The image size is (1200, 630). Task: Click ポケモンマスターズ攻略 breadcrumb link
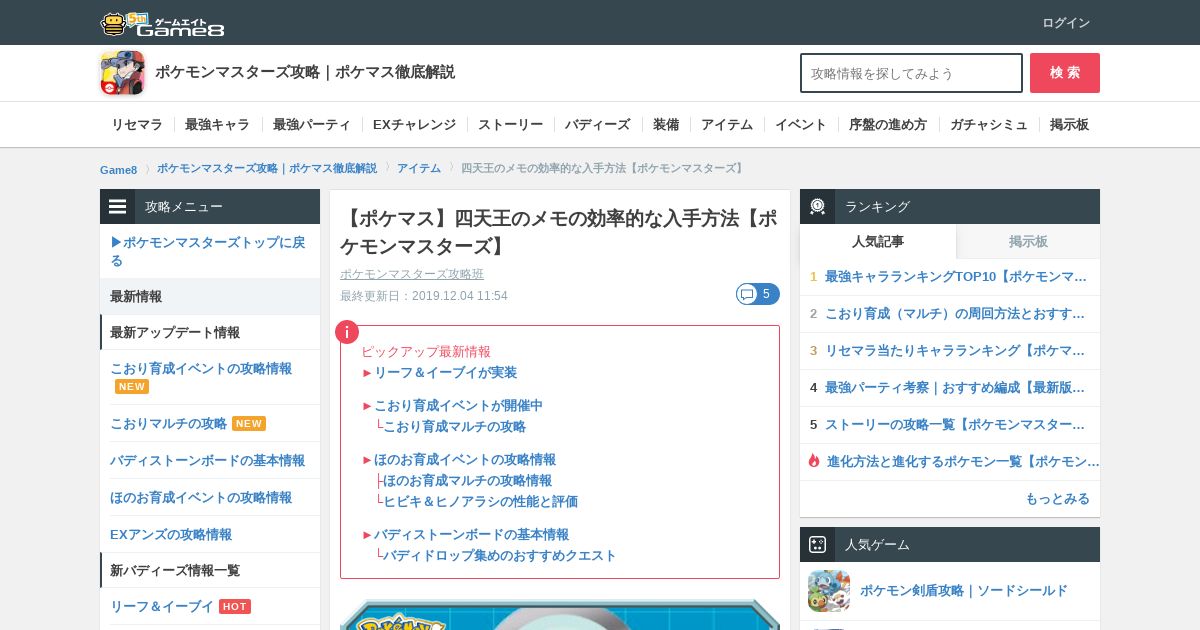pyautogui.click(x=267, y=168)
